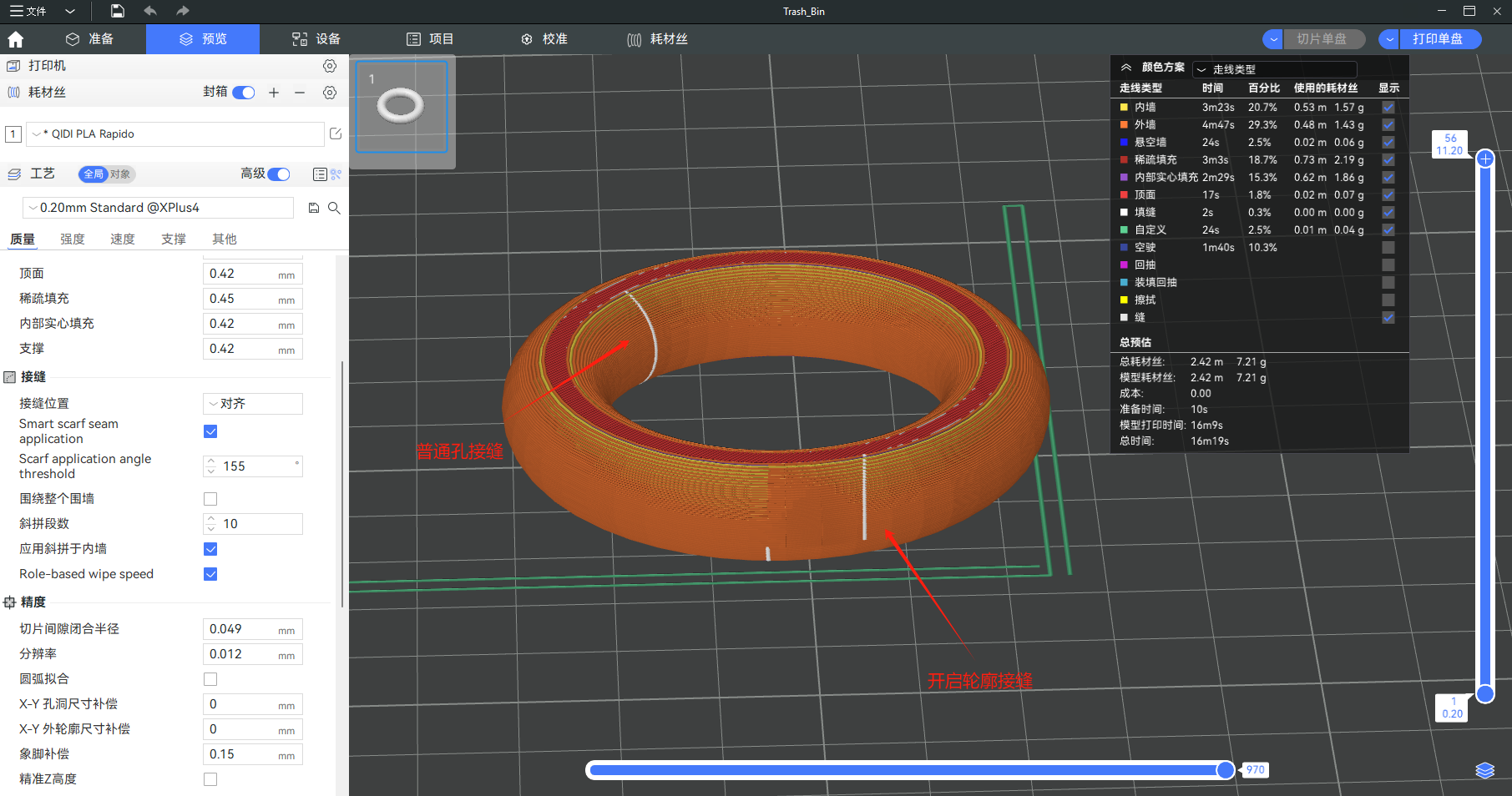Expand the 0.20mm Standard @XPlus4 preset list
The image size is (1512, 796).
click(159, 208)
